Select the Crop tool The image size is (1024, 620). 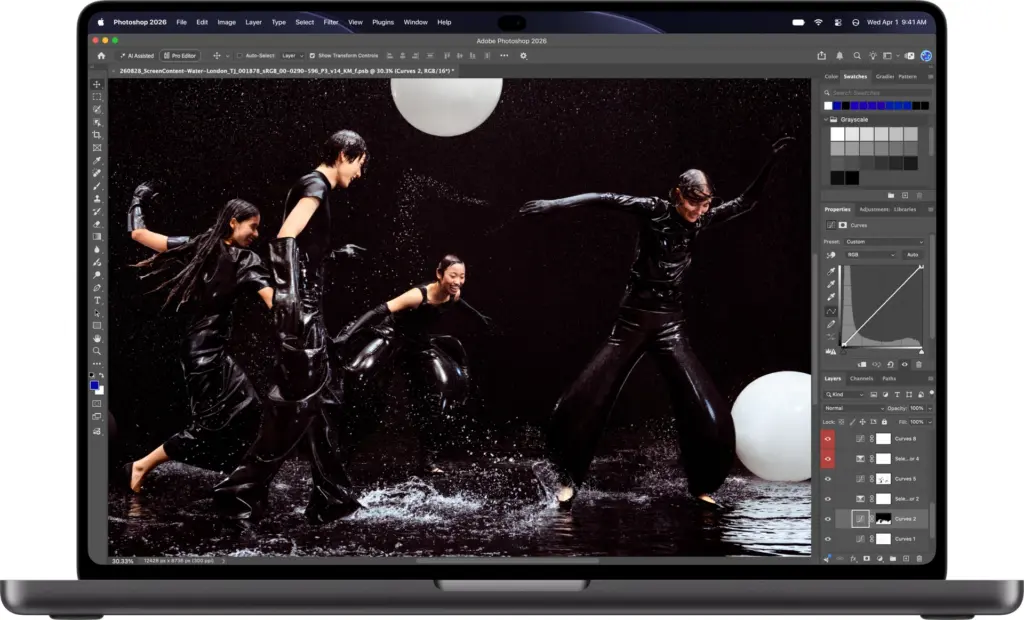[97, 135]
